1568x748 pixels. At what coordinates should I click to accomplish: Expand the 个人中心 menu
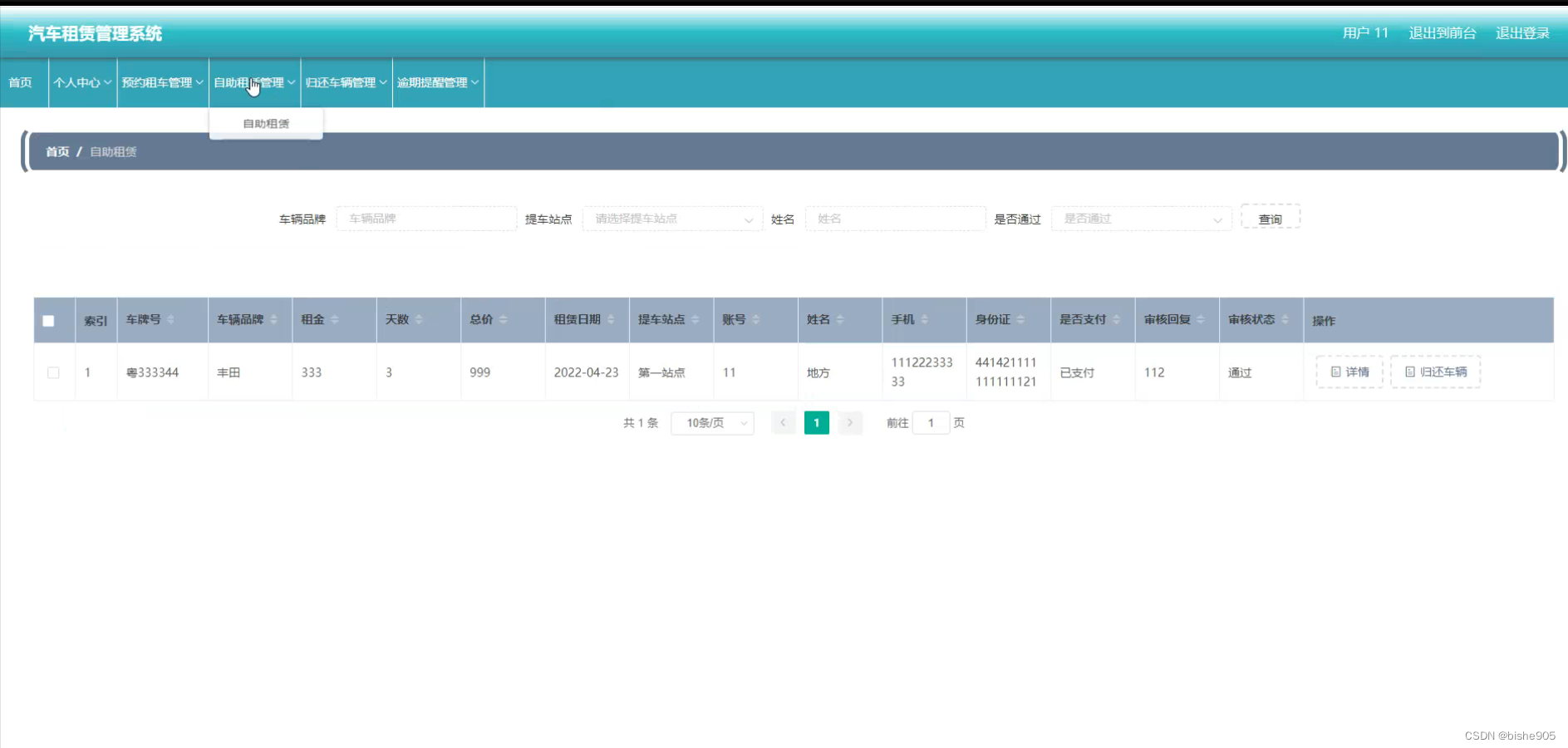pyautogui.click(x=82, y=82)
